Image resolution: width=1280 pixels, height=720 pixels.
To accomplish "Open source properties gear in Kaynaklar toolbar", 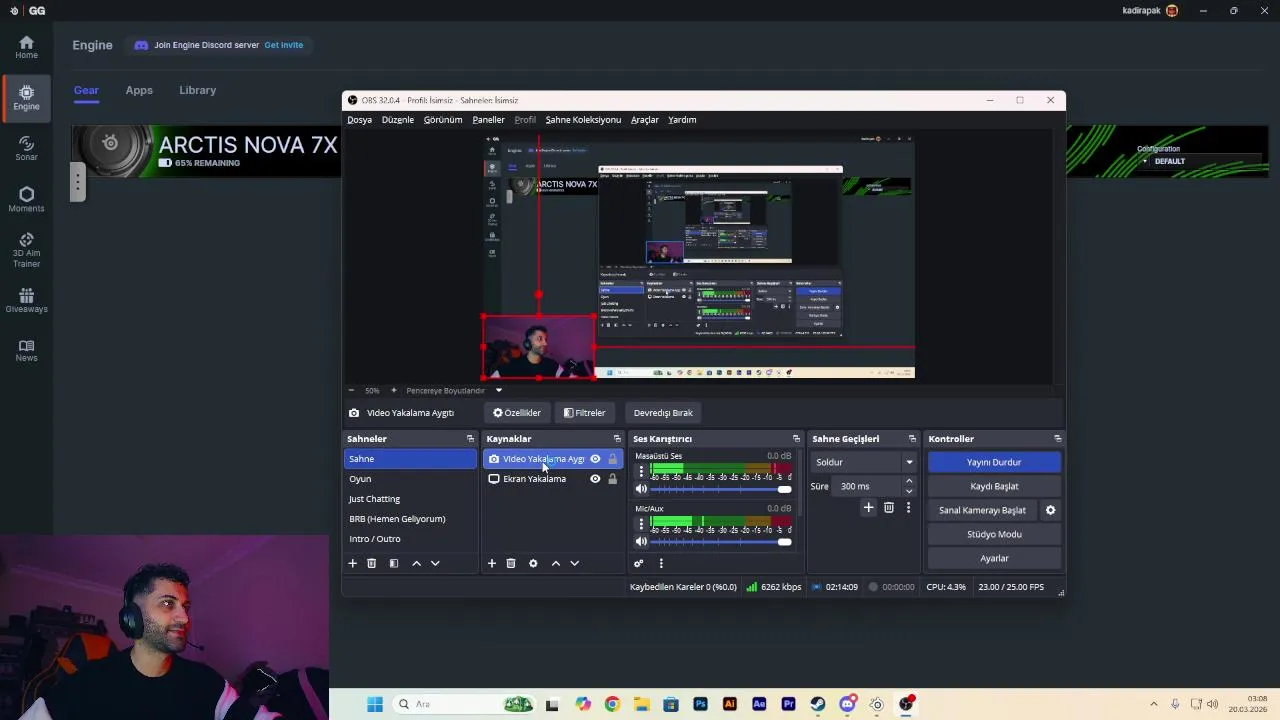I will tap(533, 563).
